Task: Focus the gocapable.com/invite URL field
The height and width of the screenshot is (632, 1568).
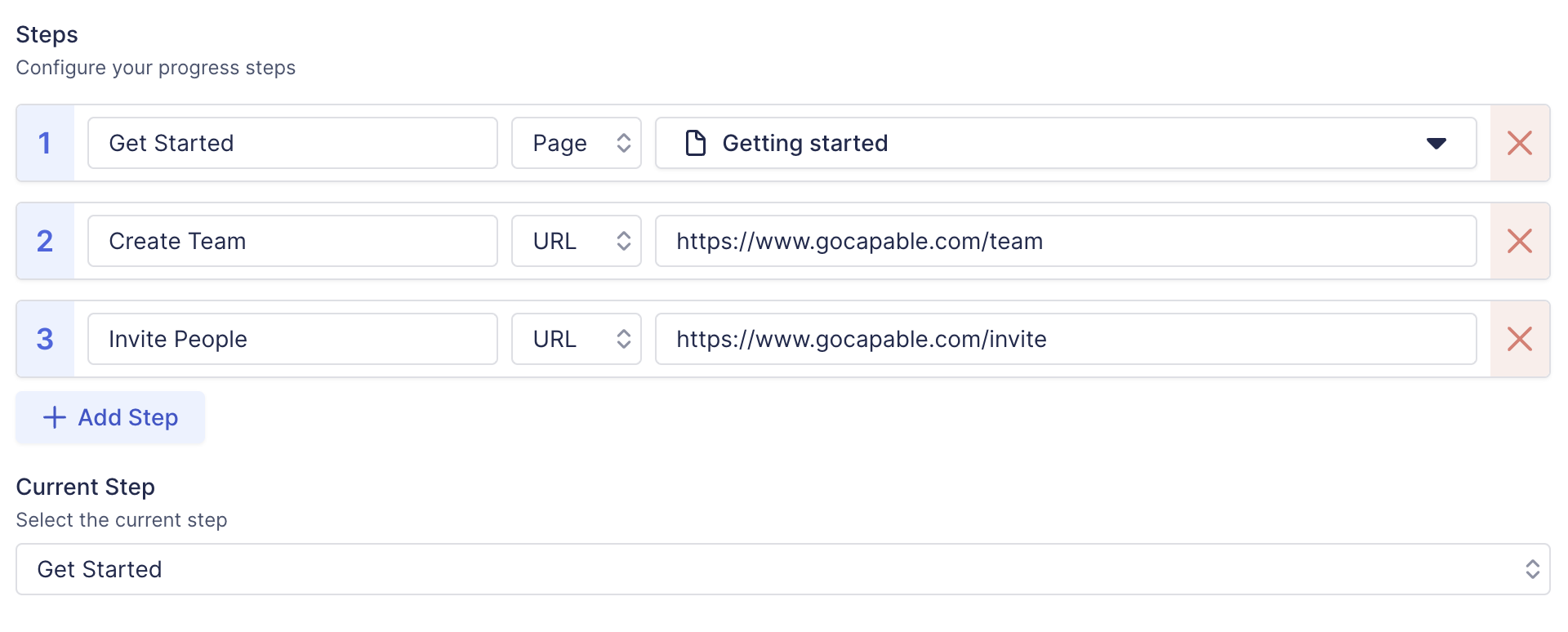Action: (x=1065, y=339)
